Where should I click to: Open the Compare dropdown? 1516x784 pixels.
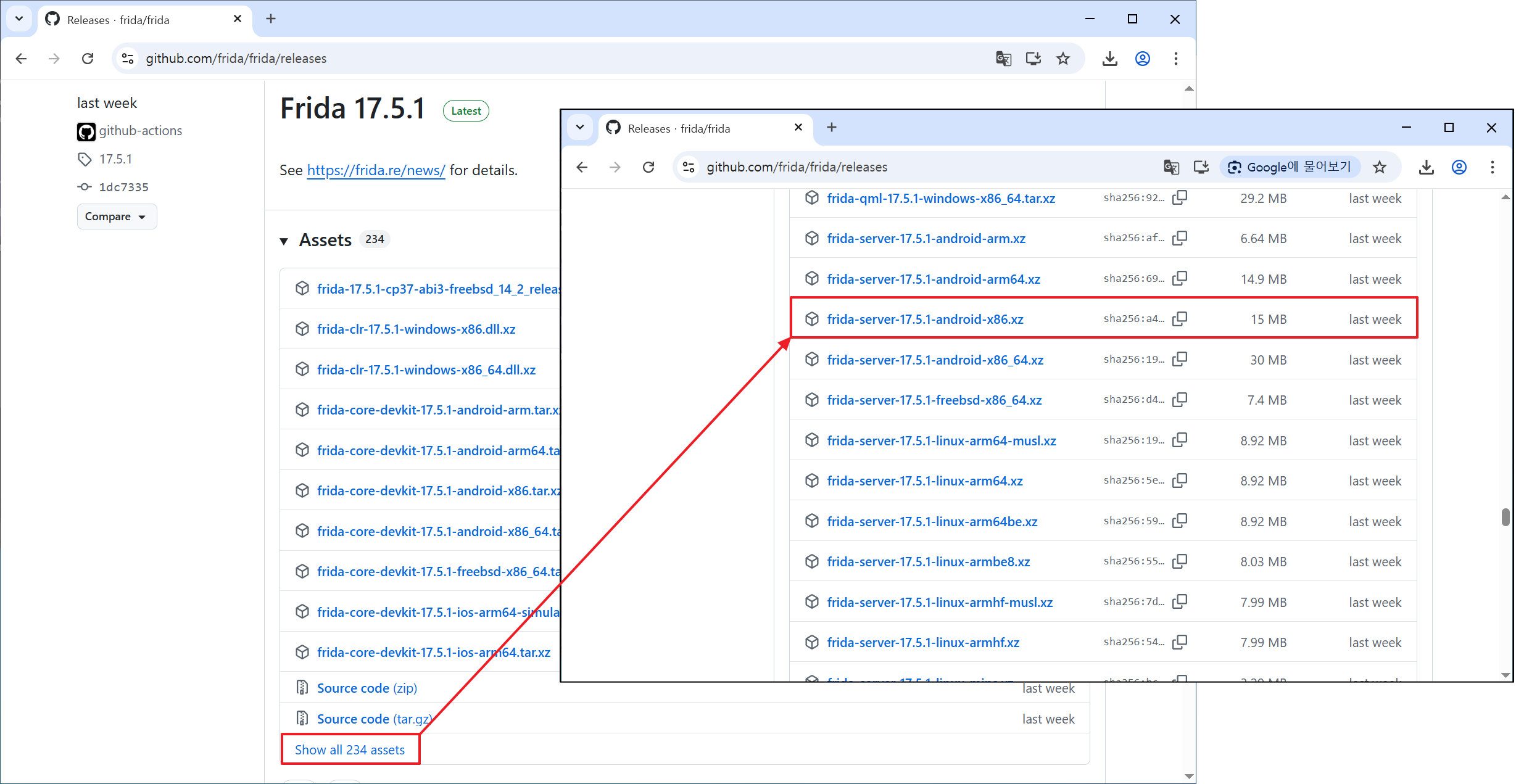click(x=116, y=217)
